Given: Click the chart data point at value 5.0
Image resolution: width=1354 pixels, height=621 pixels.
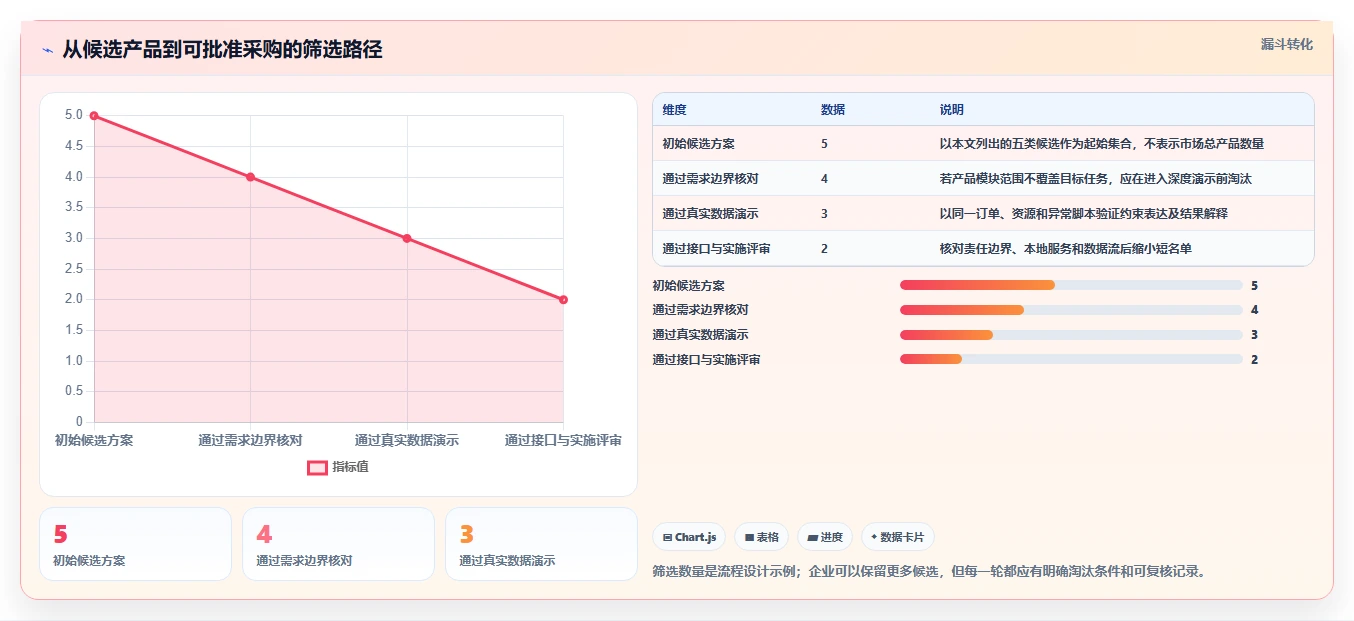Looking at the screenshot, I should click(94, 115).
